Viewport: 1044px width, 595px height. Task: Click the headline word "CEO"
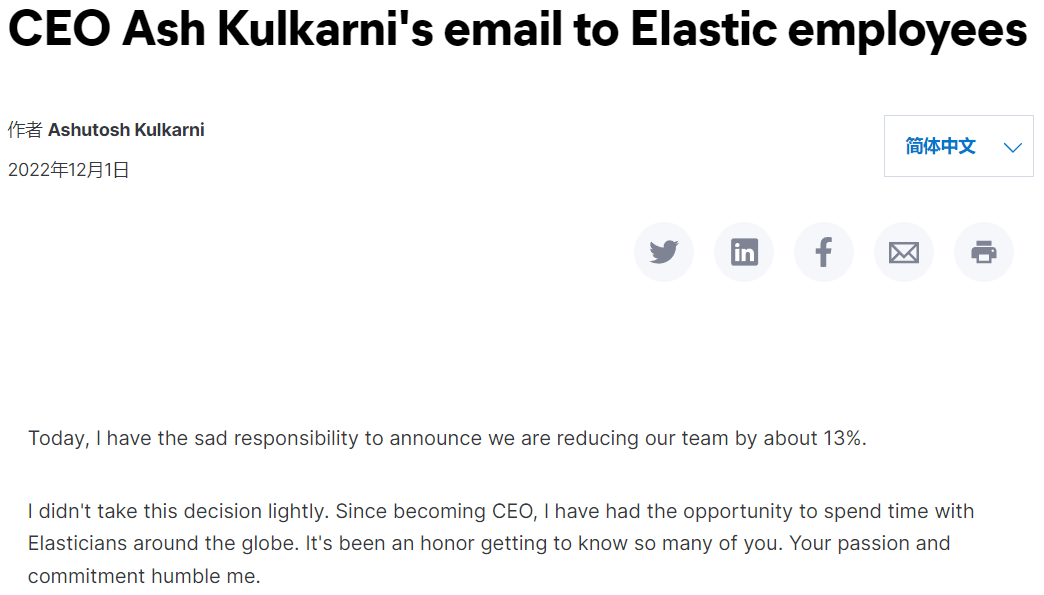[59, 30]
